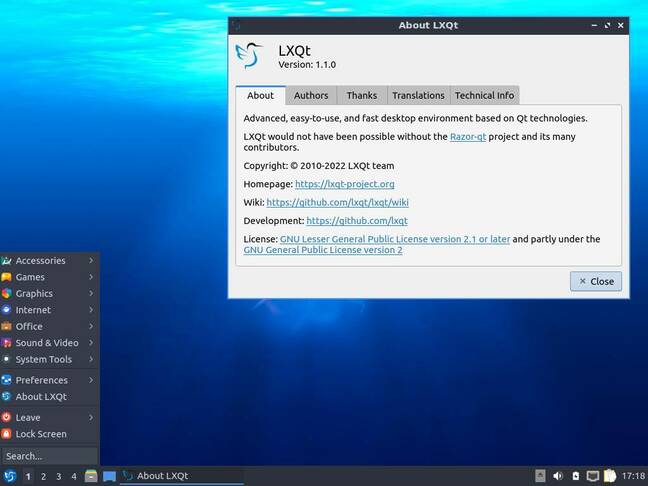648x486 pixels.
Task: Minimize the About LXQt window
Action: tap(594, 25)
